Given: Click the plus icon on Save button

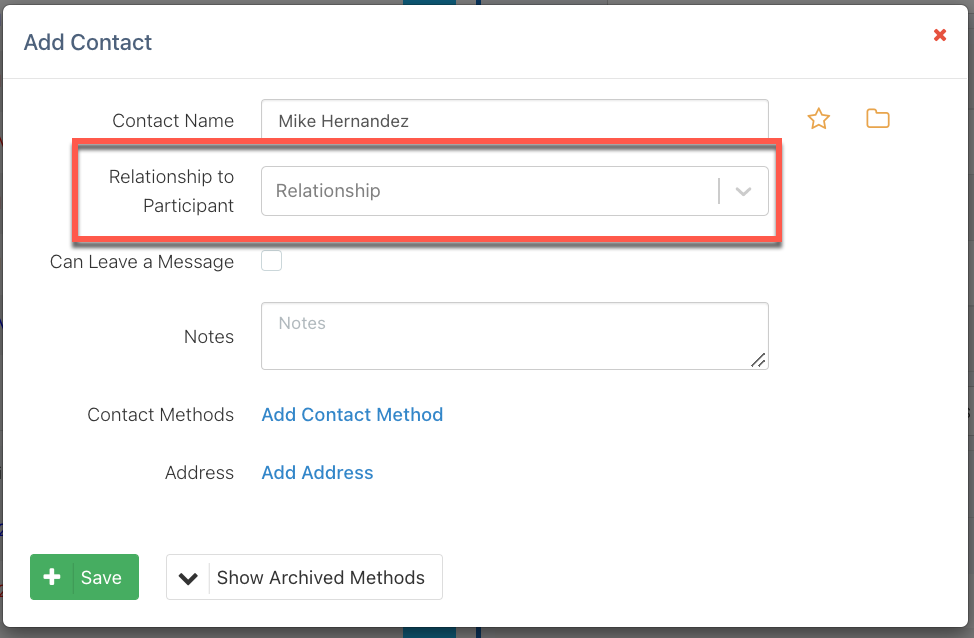Looking at the screenshot, I should pyautogui.click(x=53, y=577).
